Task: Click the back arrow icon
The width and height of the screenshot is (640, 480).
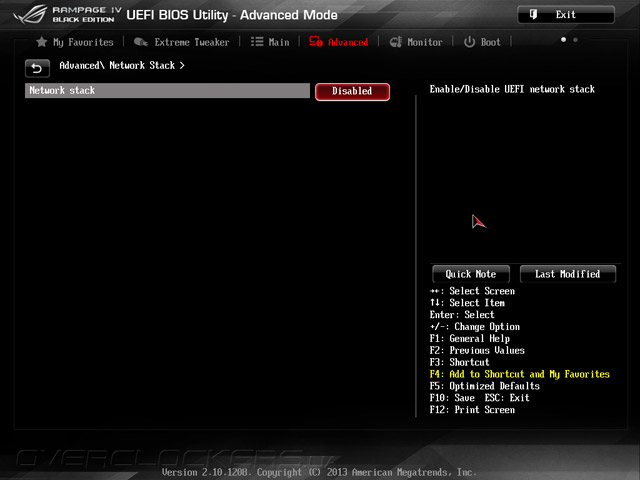Action: (37, 68)
